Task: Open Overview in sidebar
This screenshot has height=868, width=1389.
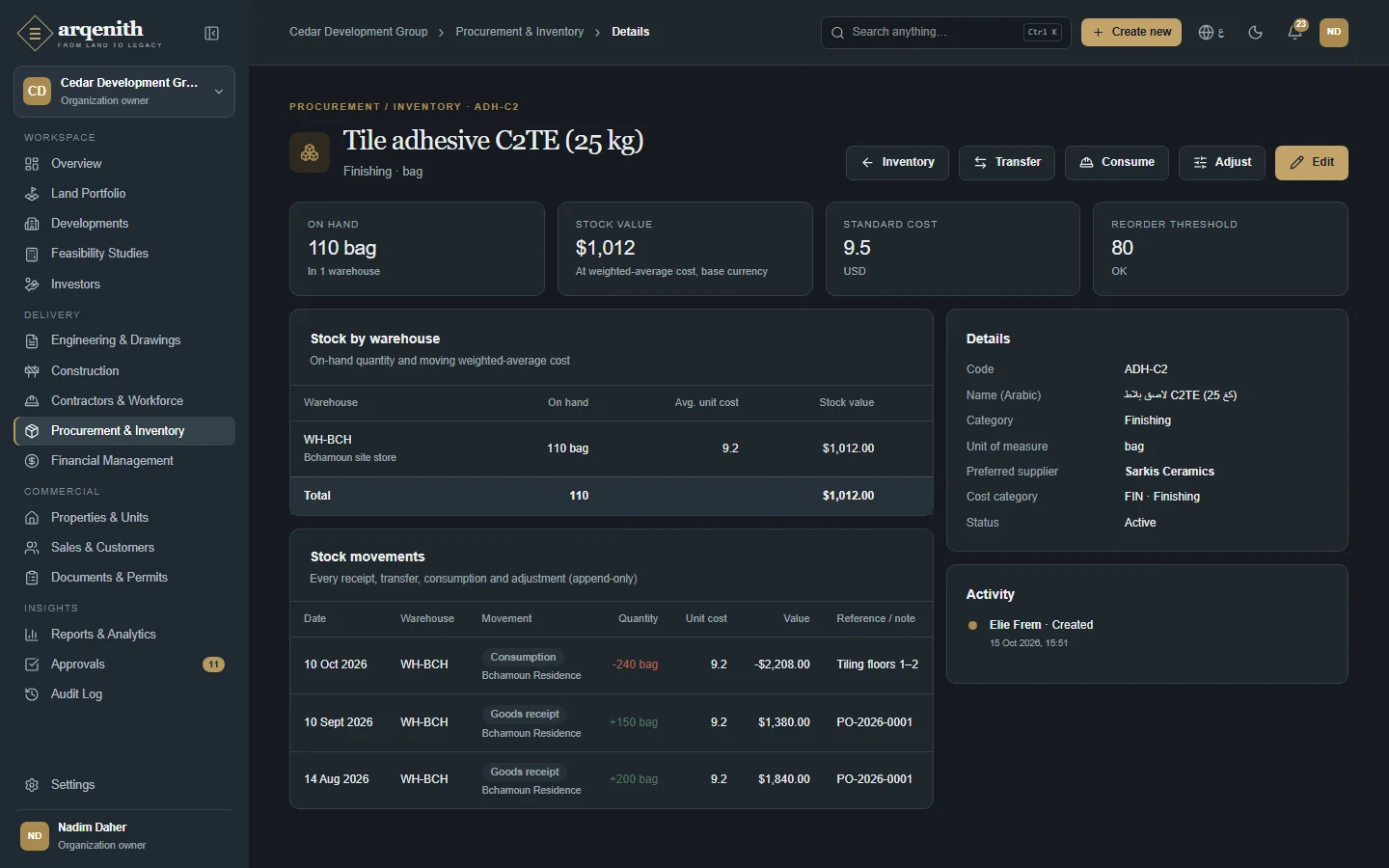Action: click(124, 164)
